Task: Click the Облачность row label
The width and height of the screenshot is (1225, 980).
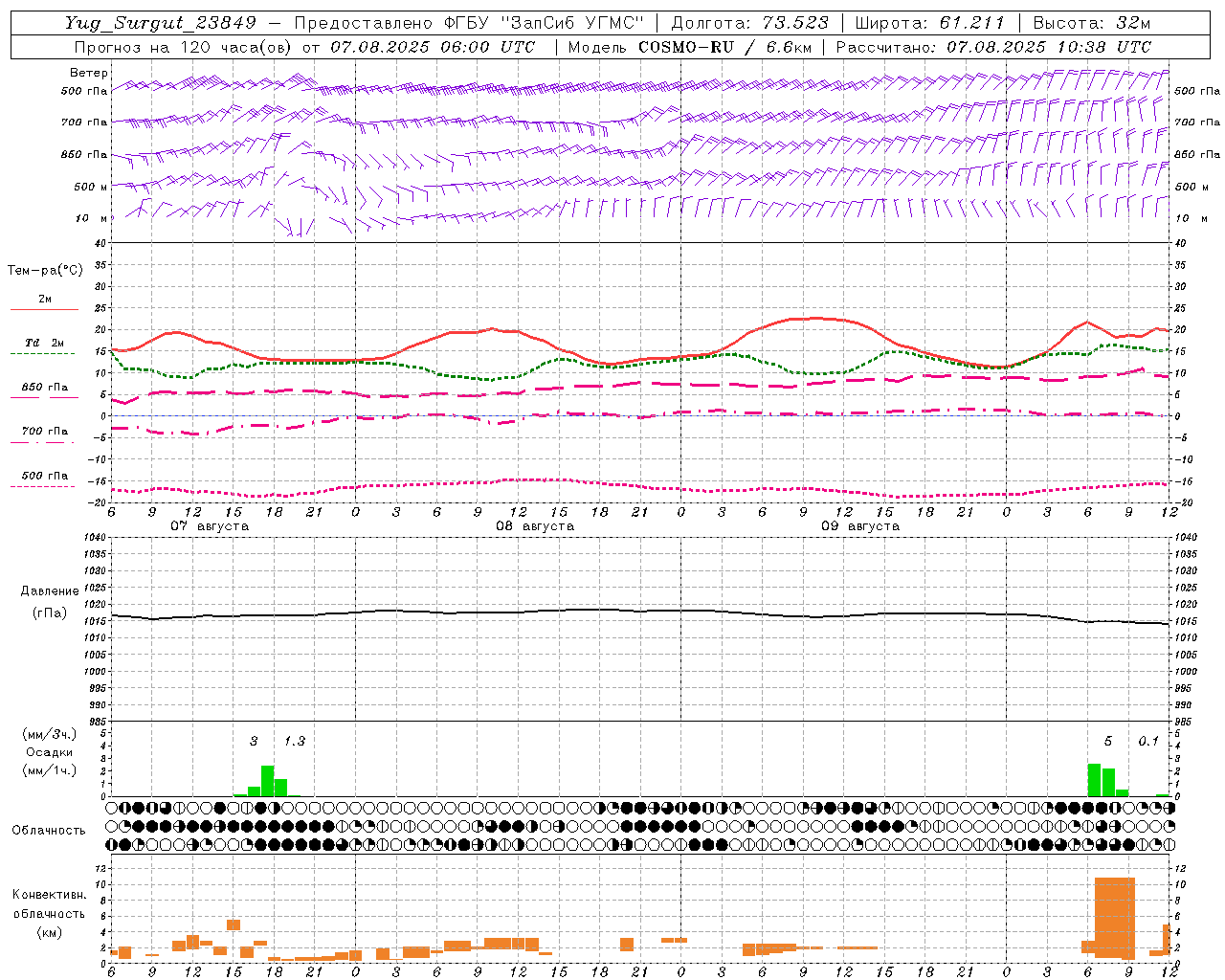Action: pos(49,831)
